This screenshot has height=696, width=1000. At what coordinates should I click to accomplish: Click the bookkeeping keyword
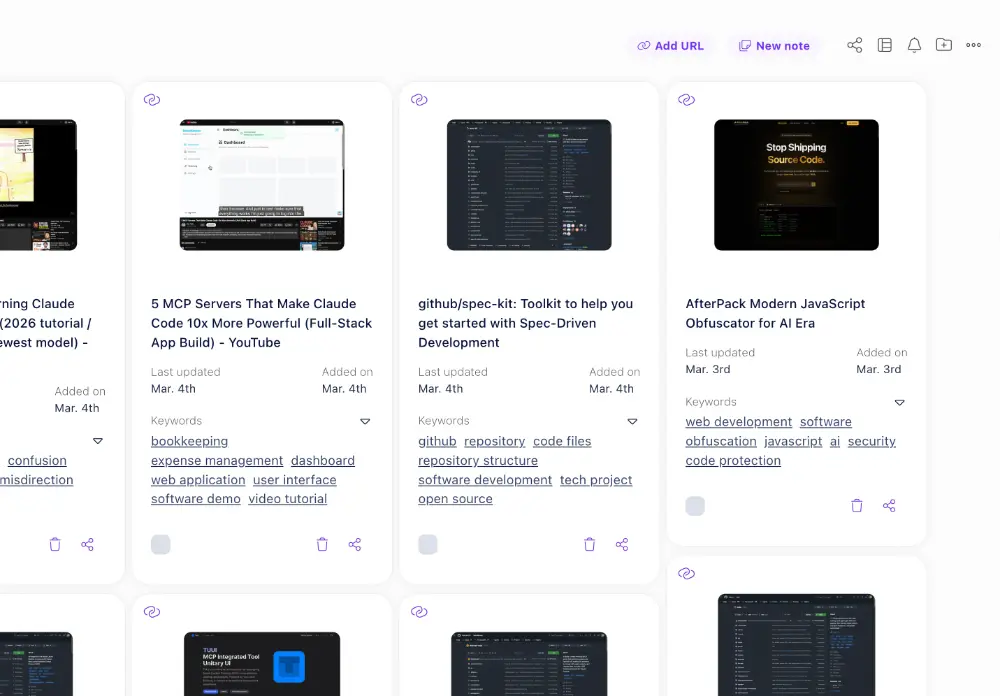pyautogui.click(x=189, y=441)
